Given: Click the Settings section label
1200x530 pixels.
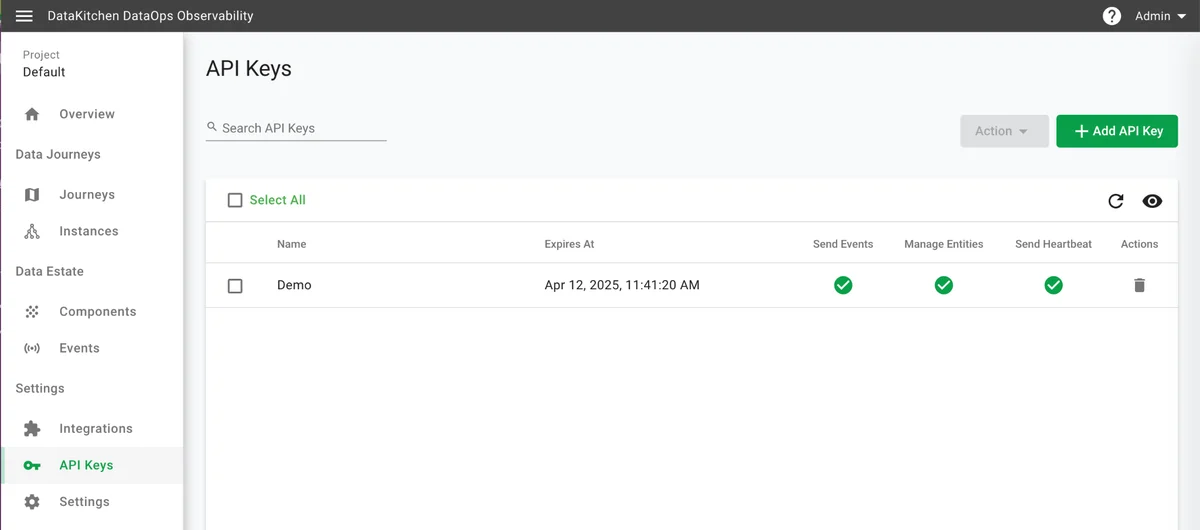Looking at the screenshot, I should pos(40,389).
